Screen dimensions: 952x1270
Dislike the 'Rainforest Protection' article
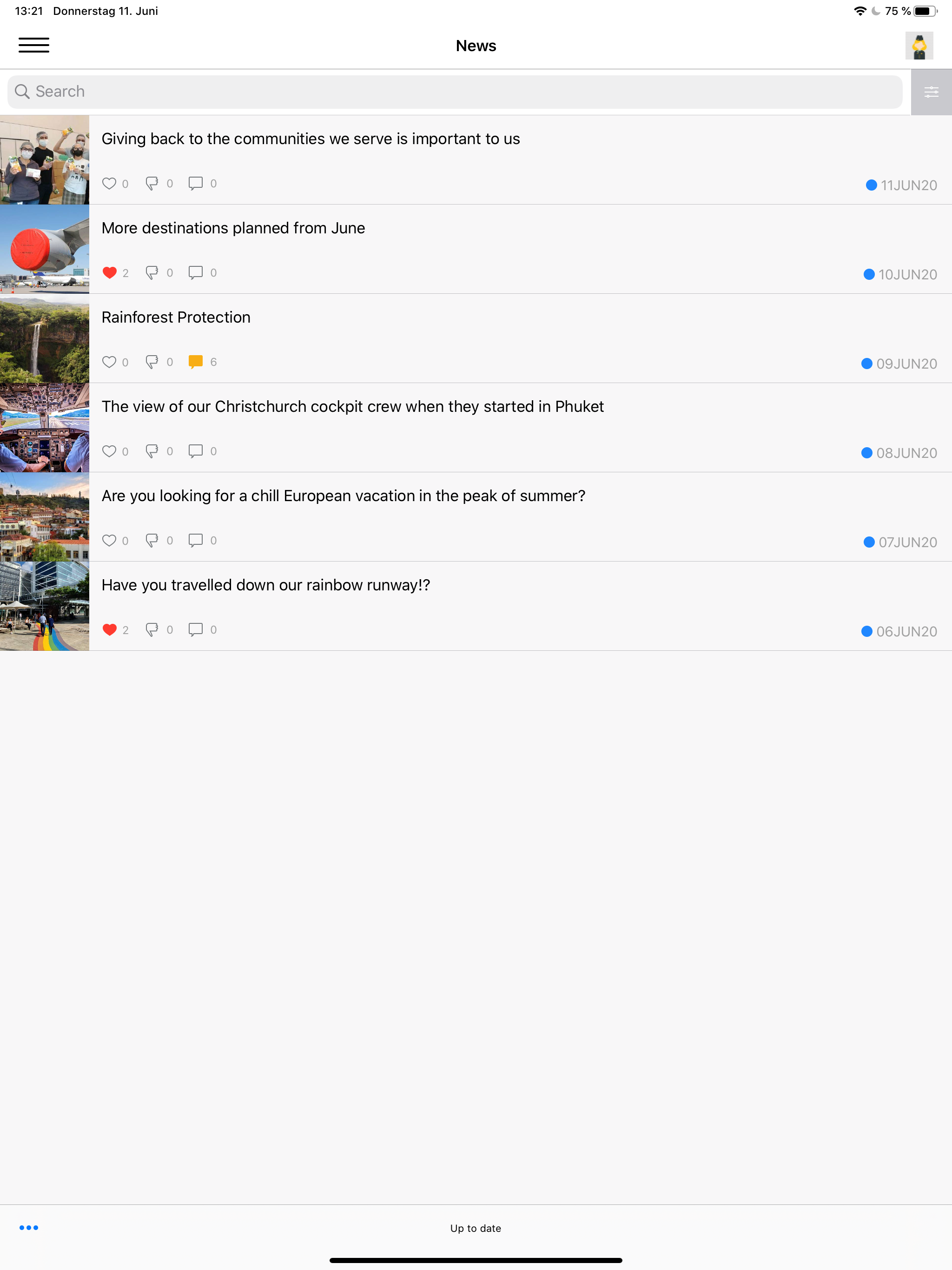point(152,362)
